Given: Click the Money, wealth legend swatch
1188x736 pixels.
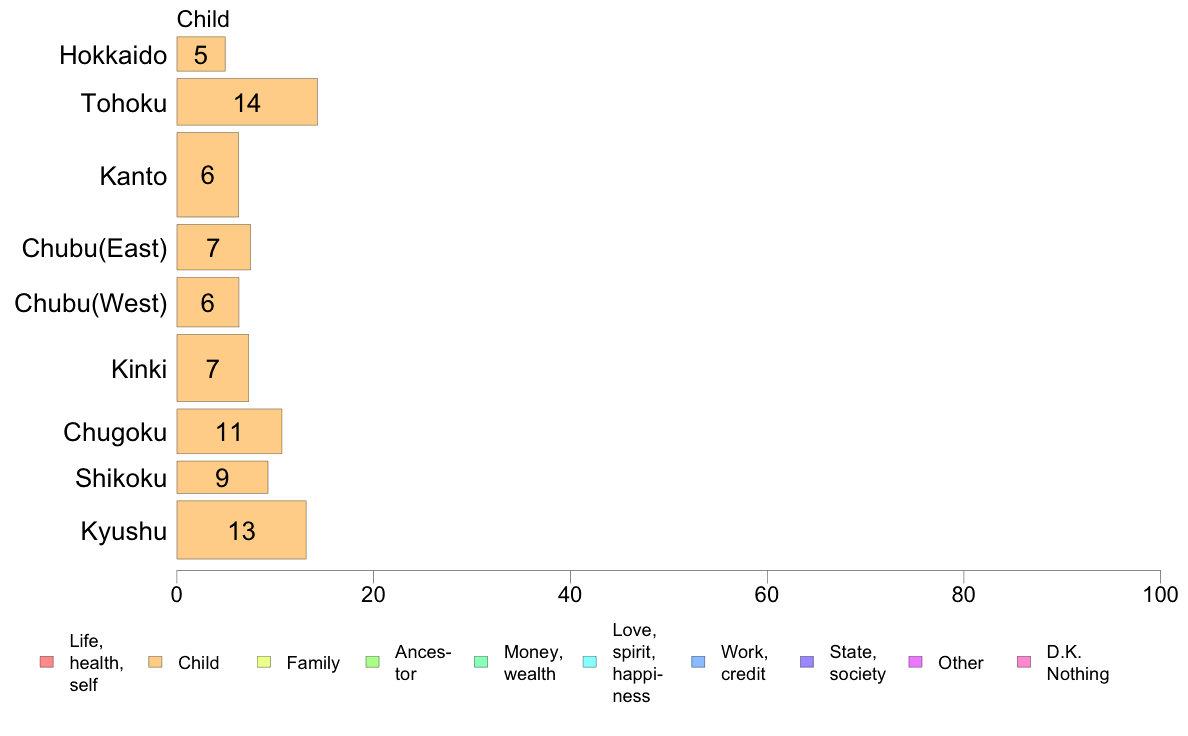Looking at the screenshot, I should tap(481, 662).
